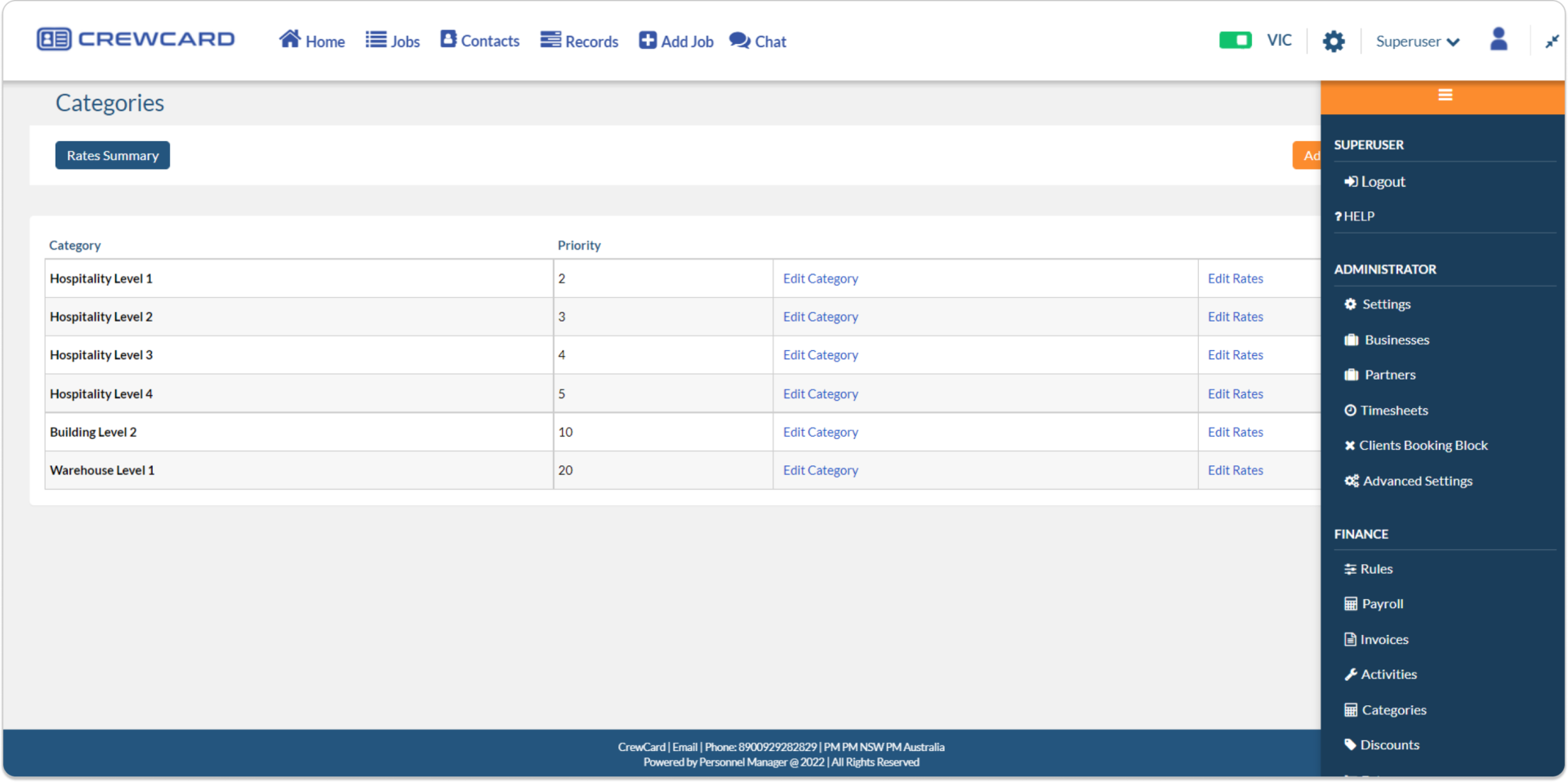Open Records from the top navigation
The image size is (1568, 782).
[x=550, y=38]
